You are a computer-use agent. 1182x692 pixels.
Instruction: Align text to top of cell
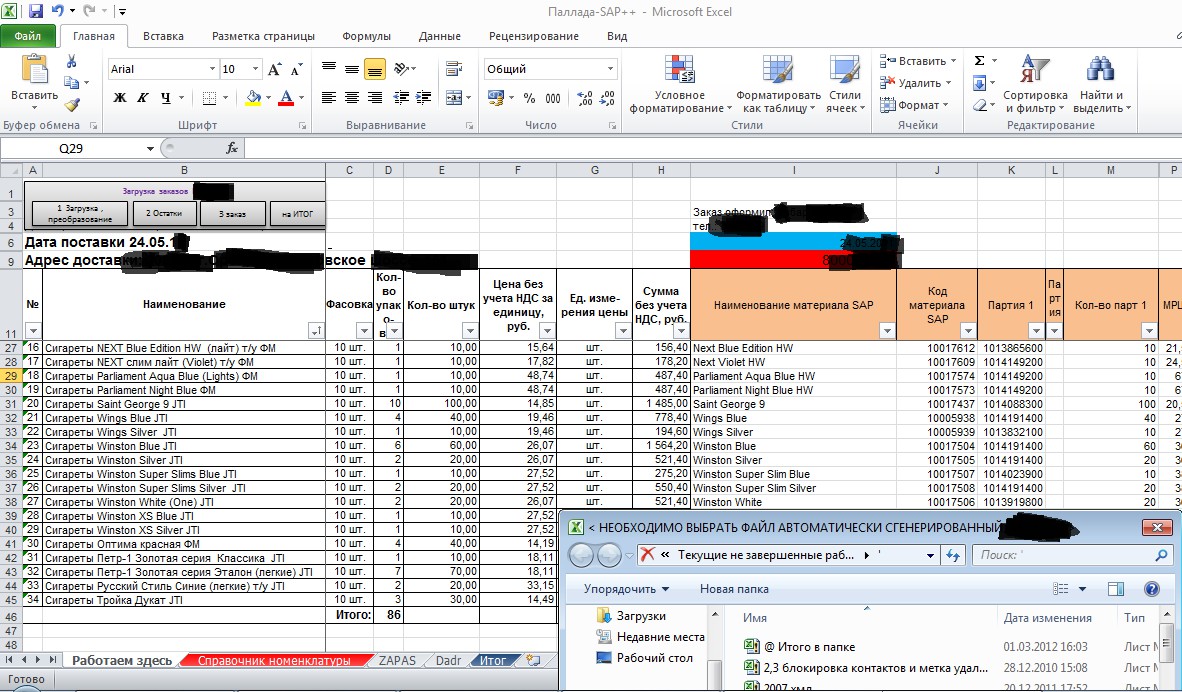(x=329, y=69)
